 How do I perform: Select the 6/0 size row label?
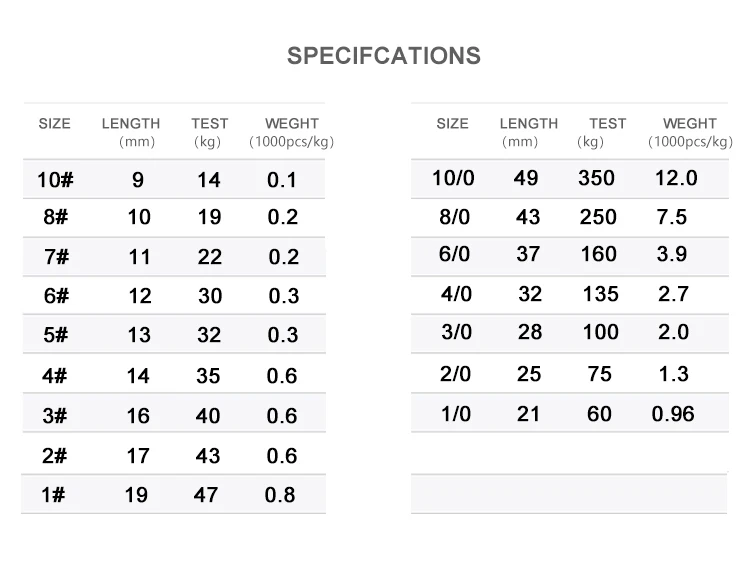454,254
